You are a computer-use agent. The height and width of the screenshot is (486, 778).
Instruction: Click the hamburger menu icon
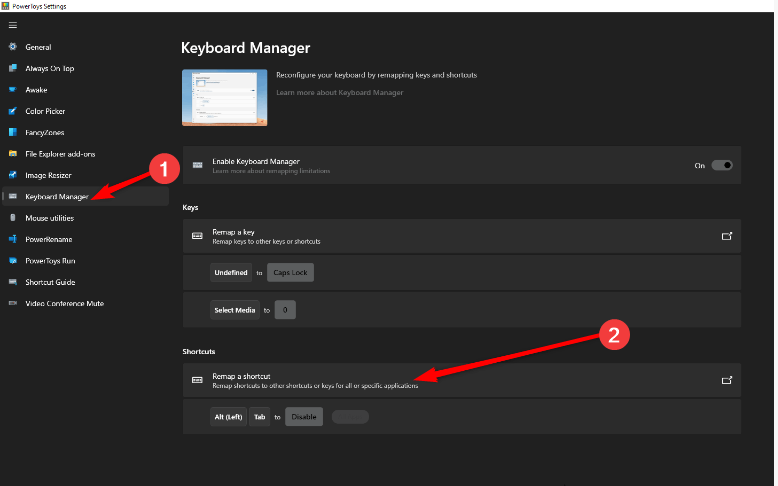(13, 25)
